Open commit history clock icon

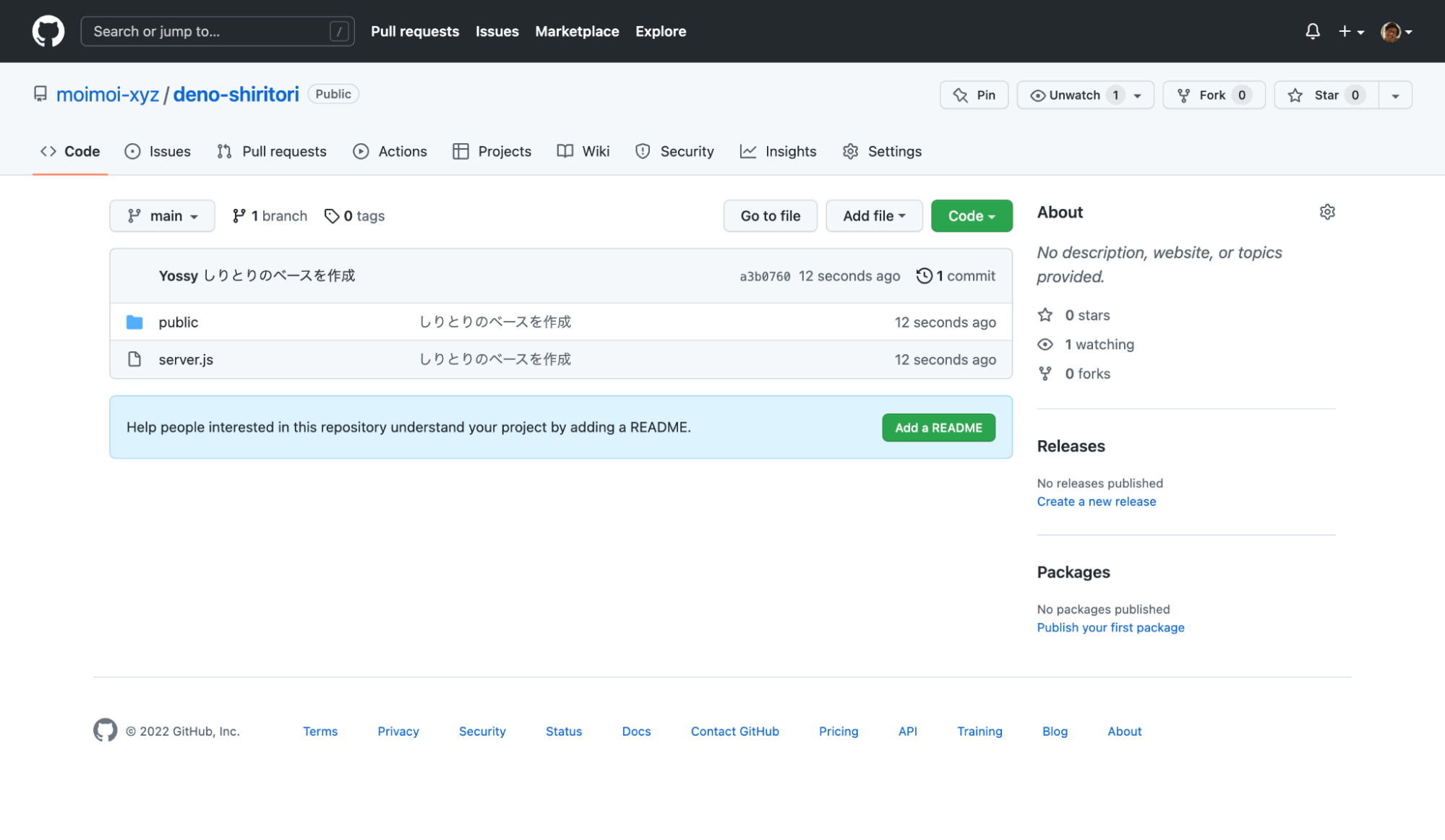pos(923,276)
